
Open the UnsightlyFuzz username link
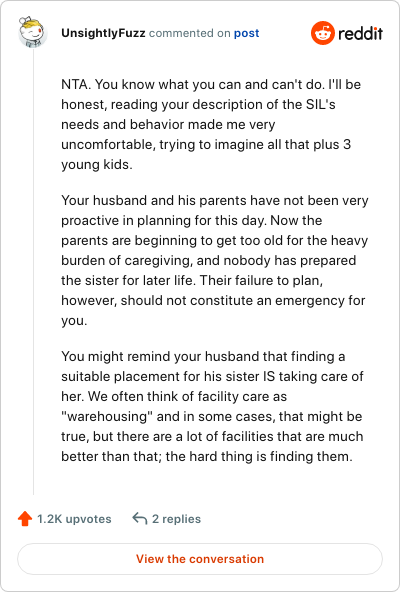[103, 33]
